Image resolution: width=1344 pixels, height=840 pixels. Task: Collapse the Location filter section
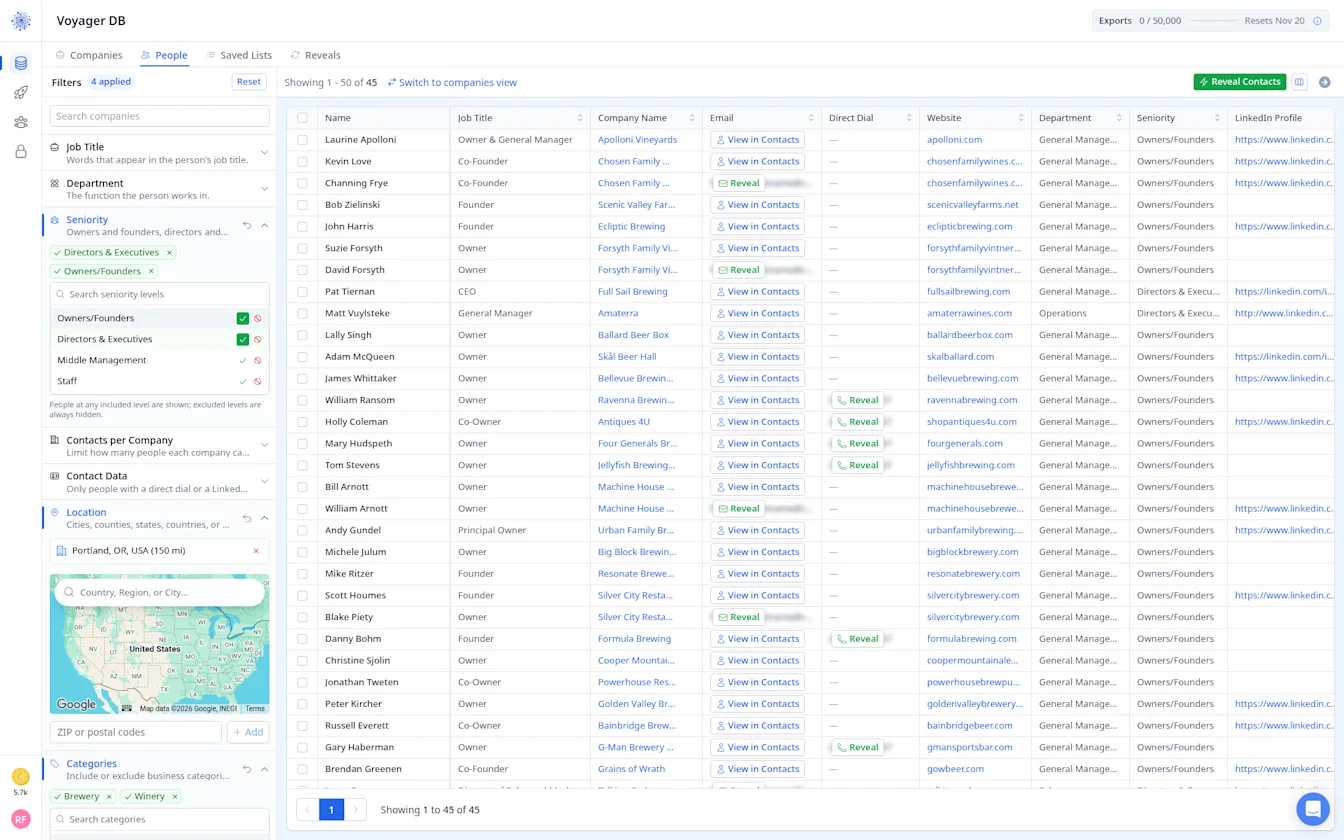pos(264,518)
